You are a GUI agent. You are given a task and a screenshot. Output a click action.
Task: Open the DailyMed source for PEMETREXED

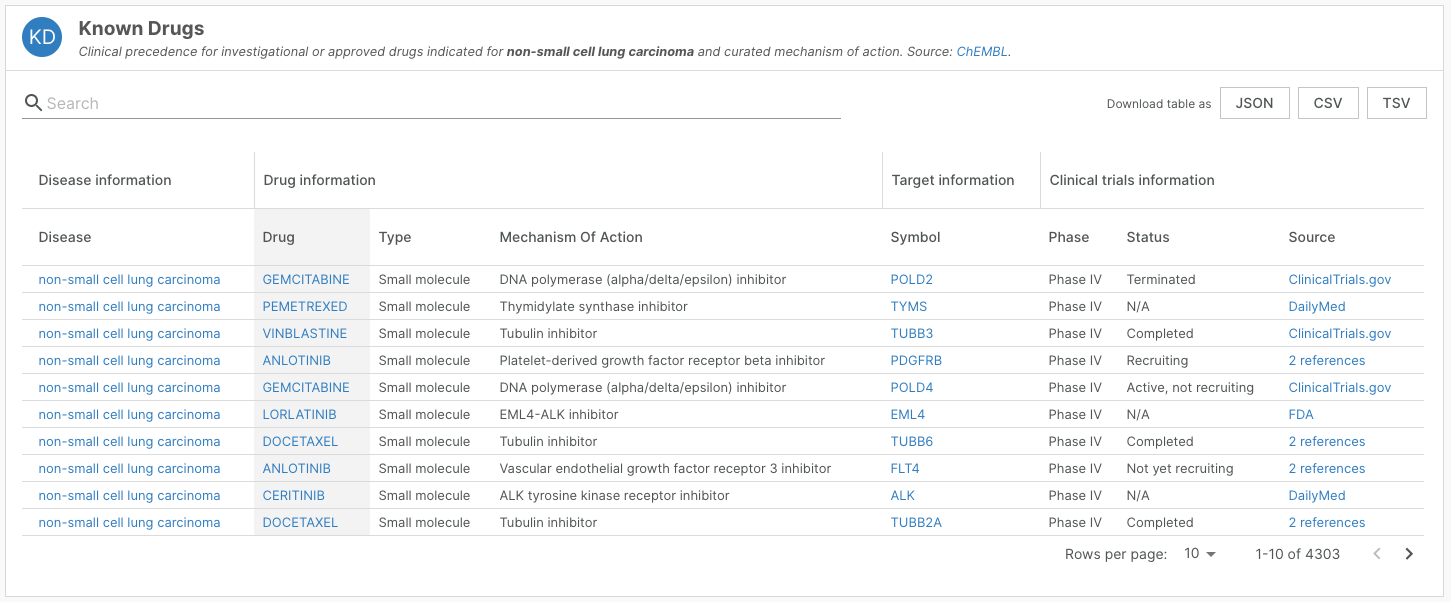click(x=1317, y=306)
